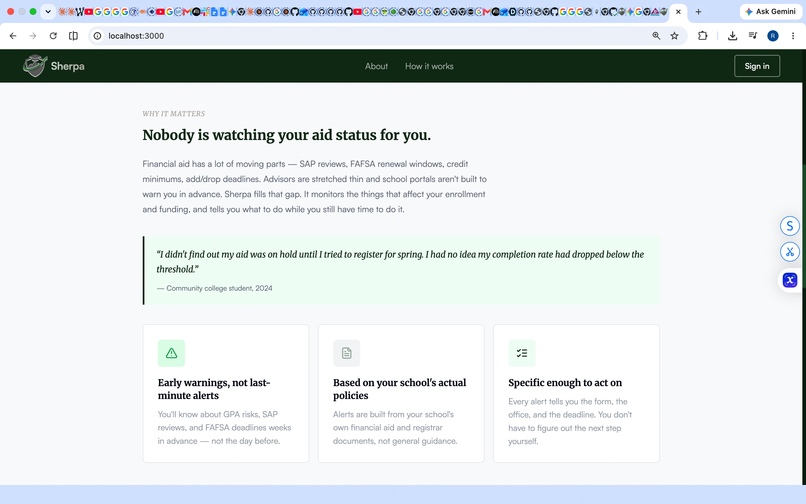Open the media controls icon

coord(753,35)
